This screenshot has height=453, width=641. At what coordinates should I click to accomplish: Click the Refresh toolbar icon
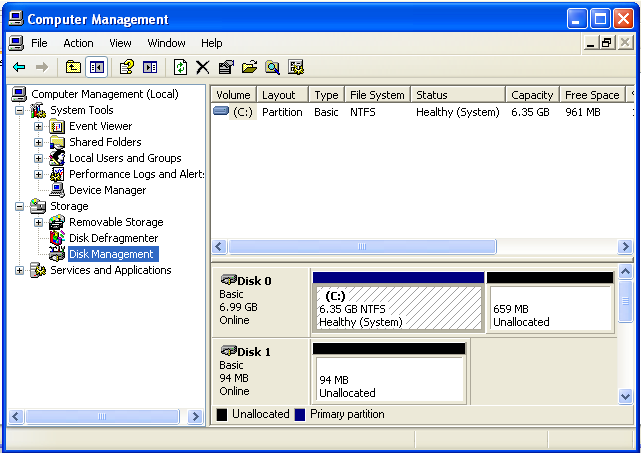pyautogui.click(x=180, y=67)
